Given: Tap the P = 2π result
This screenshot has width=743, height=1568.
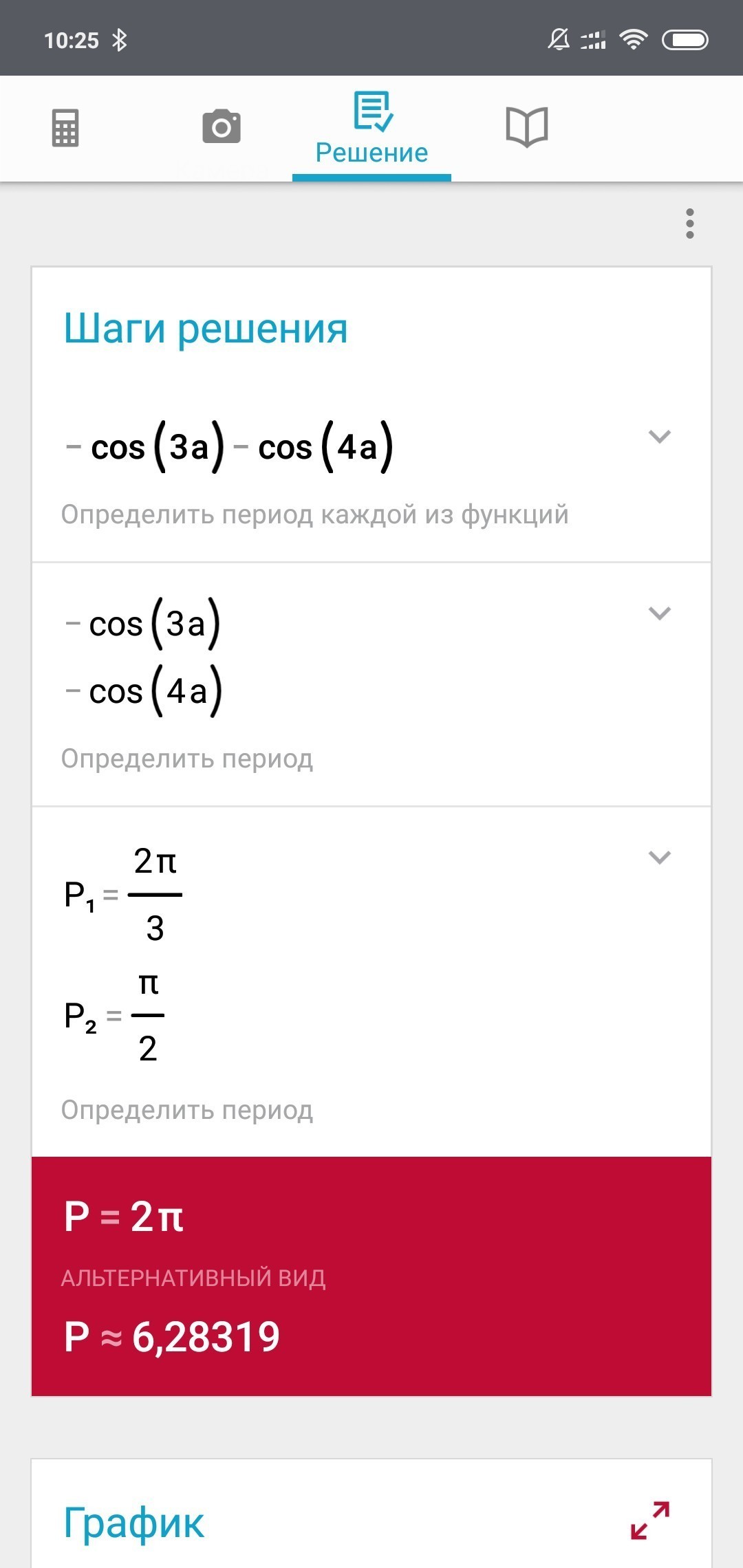Looking at the screenshot, I should click(124, 1216).
